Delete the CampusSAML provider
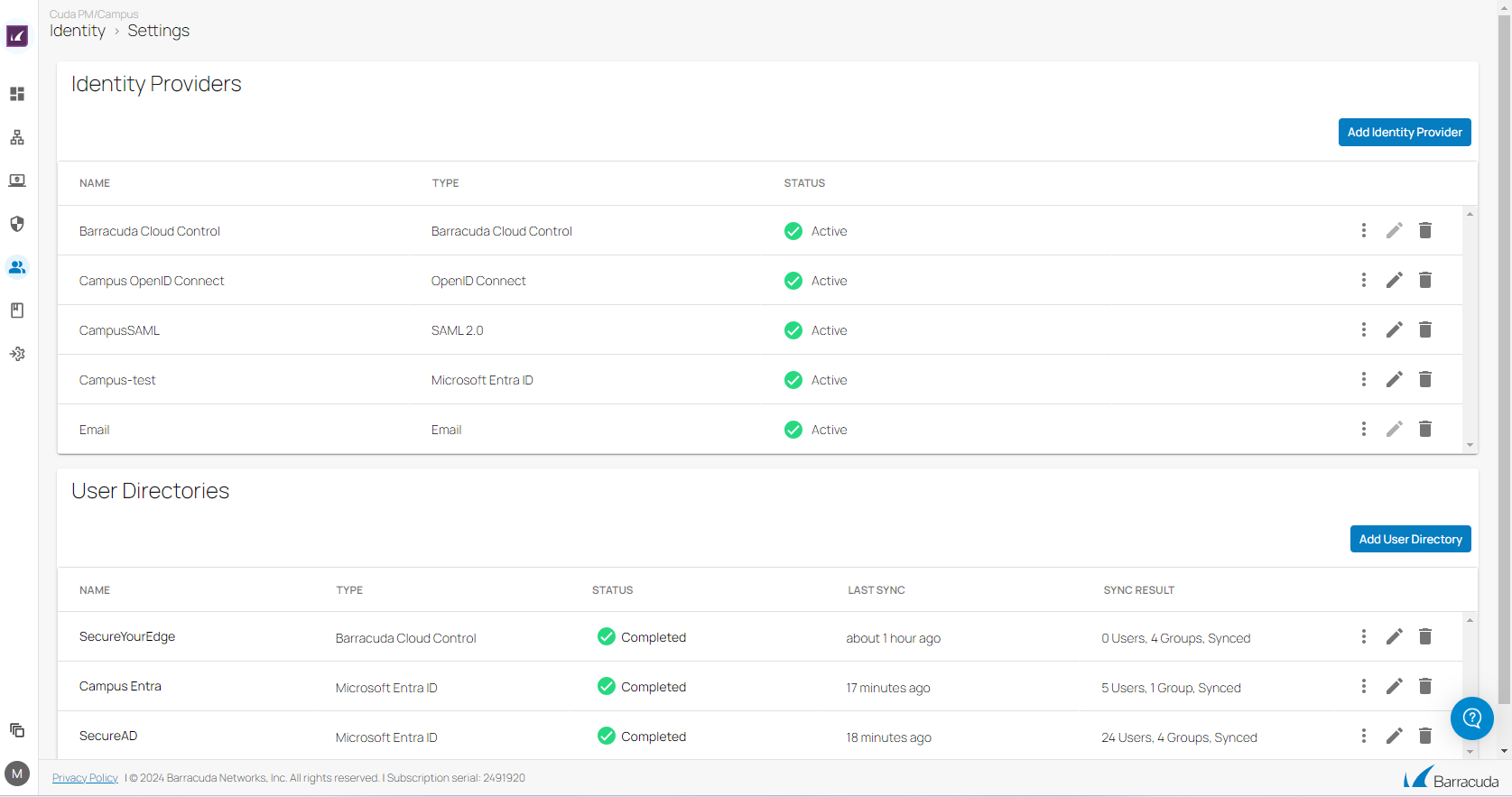This screenshot has width=1512, height=797. click(x=1425, y=329)
